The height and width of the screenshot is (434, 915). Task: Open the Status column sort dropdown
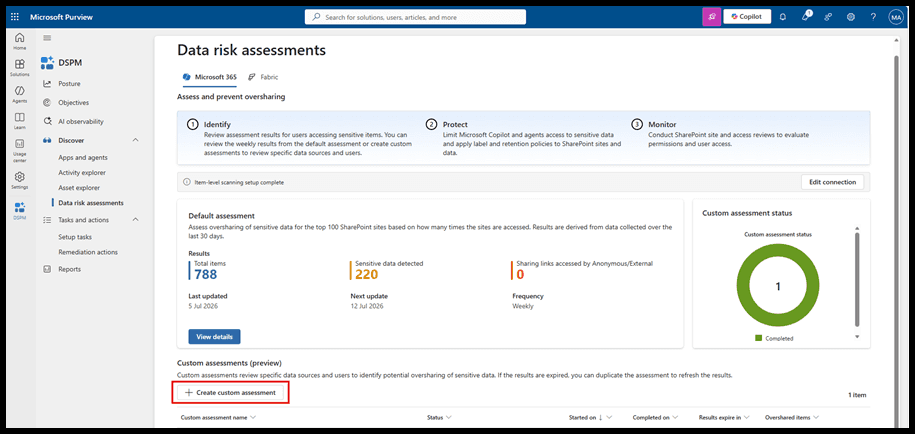coord(448,418)
